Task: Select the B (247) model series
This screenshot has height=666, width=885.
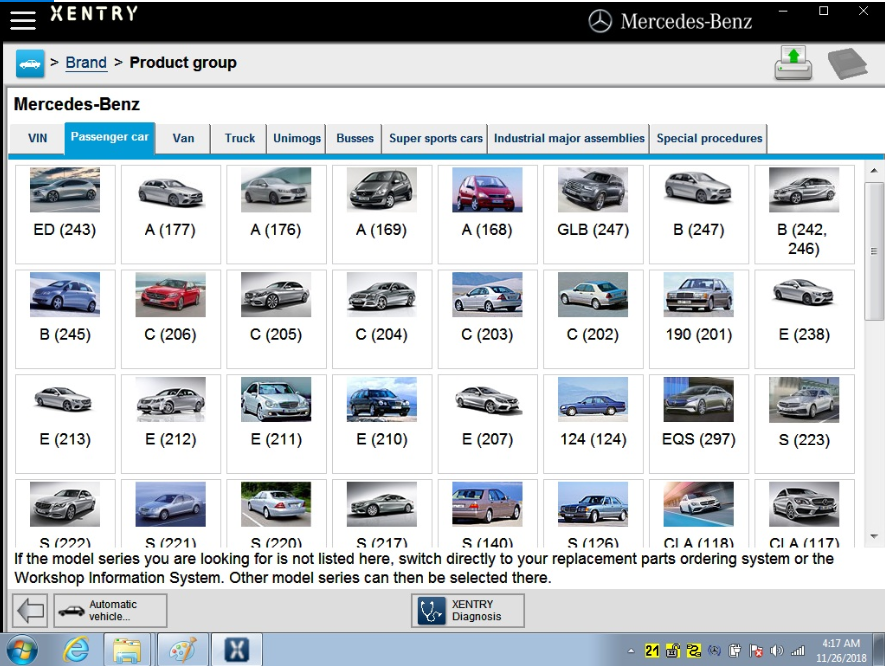Action: point(698,214)
